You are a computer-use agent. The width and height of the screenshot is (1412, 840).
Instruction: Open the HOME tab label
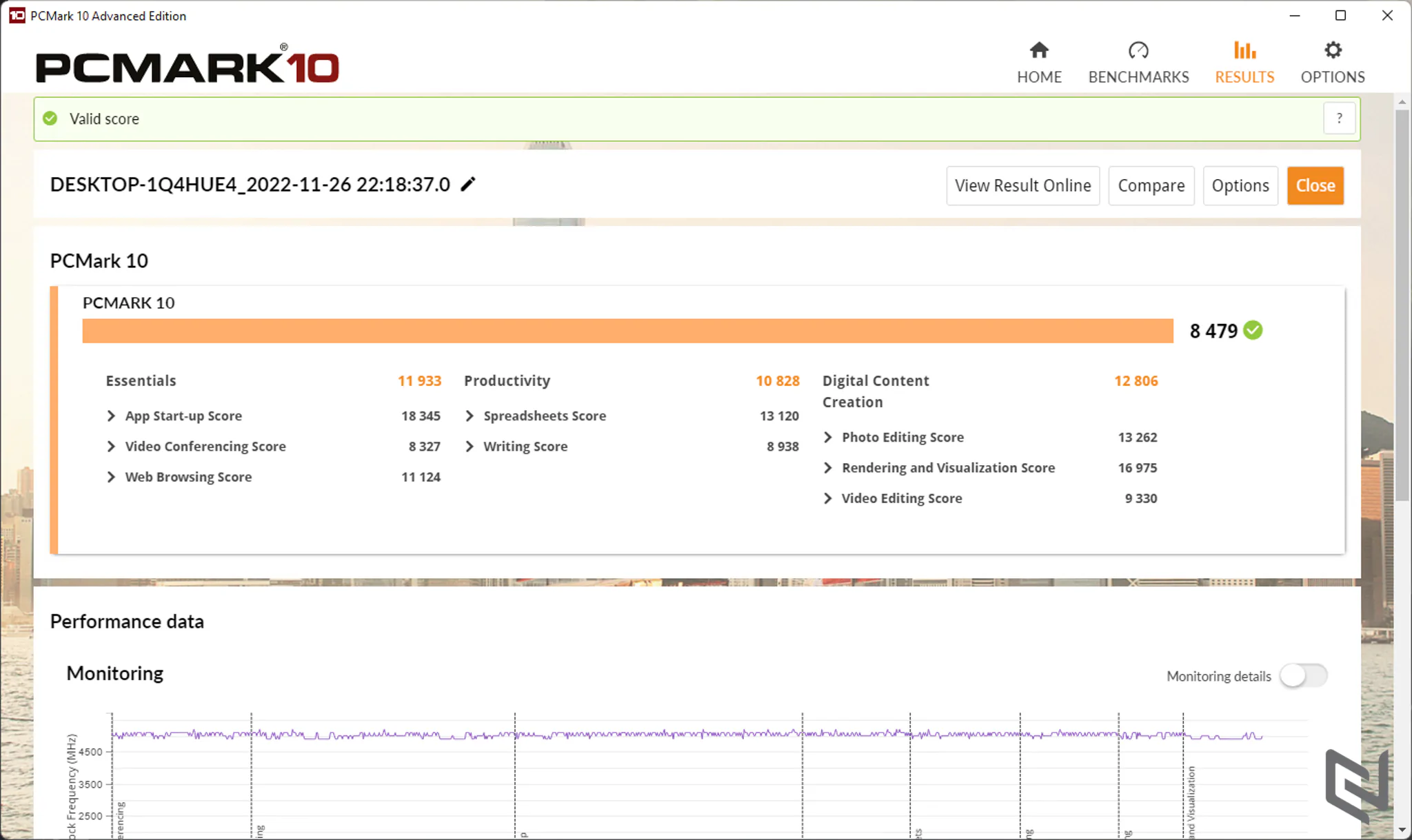point(1039,77)
